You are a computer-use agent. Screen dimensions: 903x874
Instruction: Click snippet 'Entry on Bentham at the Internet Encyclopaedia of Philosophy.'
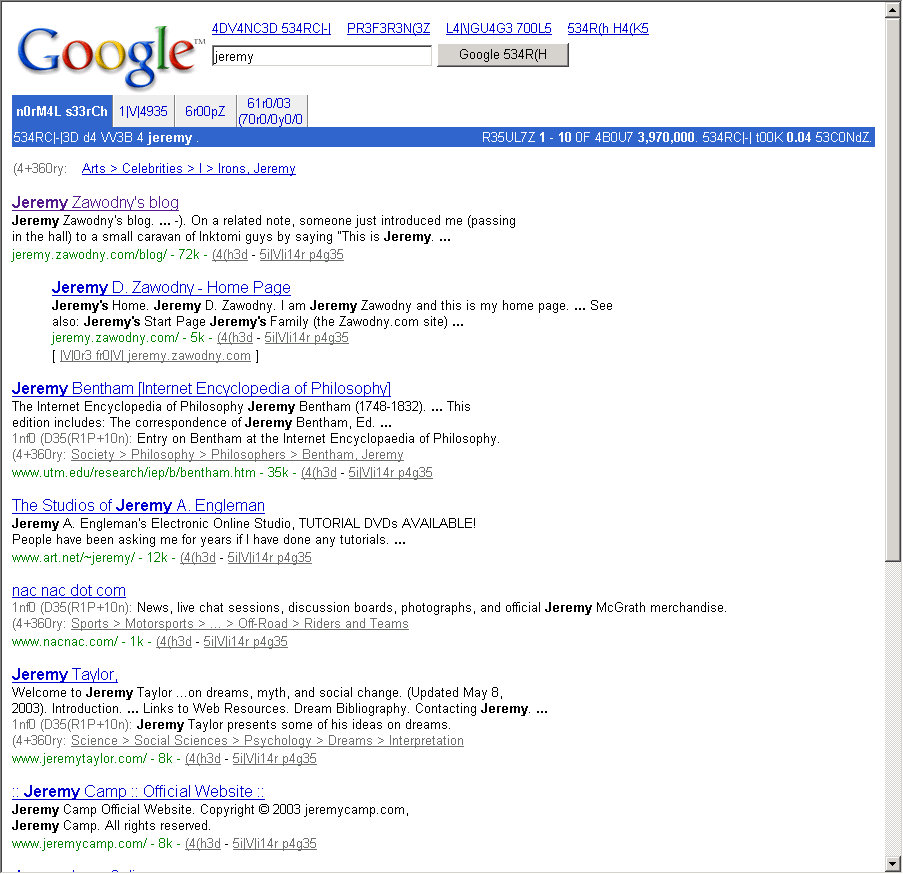tap(318, 439)
